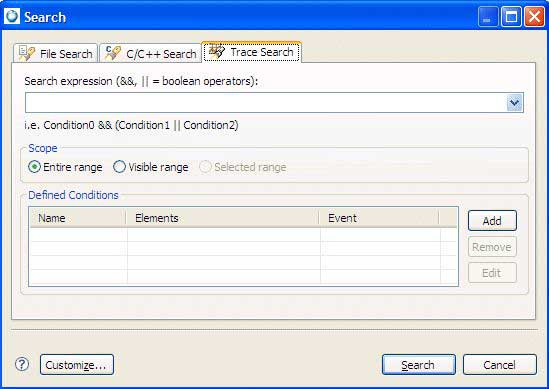
Task: Expand the search expression history dropdown
Action: click(515, 103)
